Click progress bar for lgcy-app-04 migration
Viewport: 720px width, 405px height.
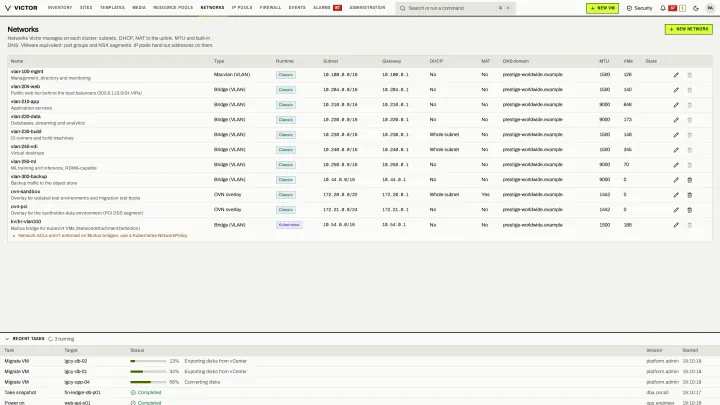tap(148, 382)
